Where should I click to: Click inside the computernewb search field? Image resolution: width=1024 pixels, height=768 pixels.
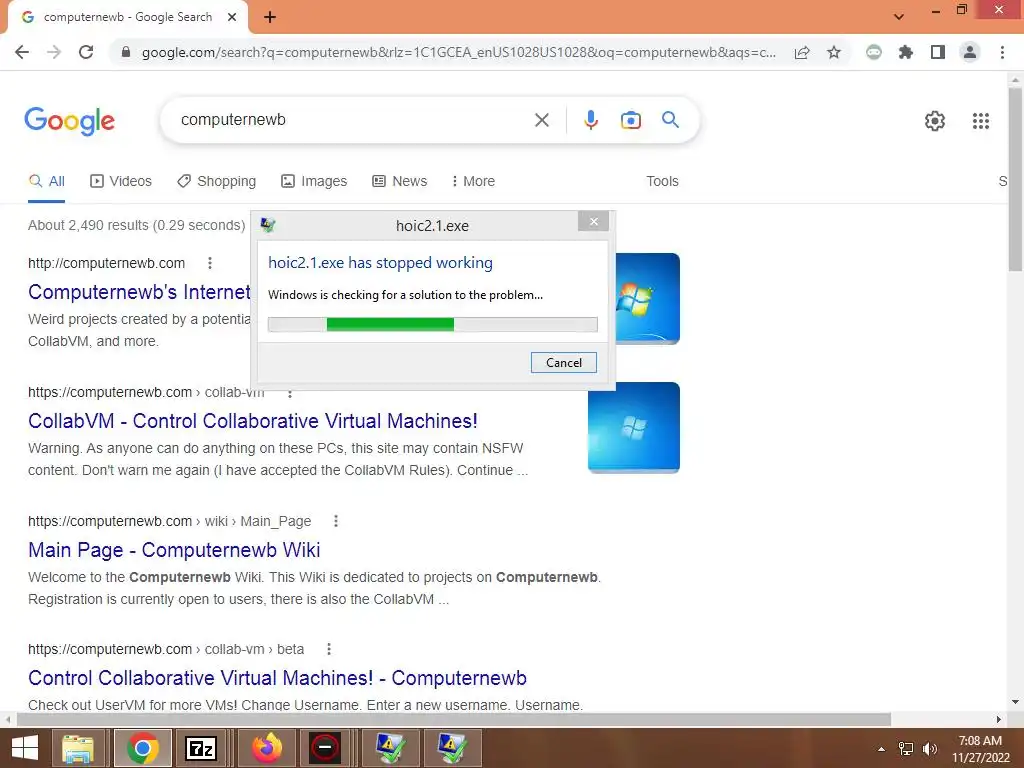(x=353, y=120)
